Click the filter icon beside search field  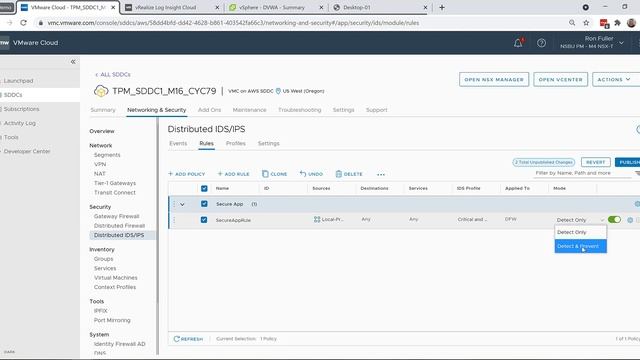click(x=637, y=173)
